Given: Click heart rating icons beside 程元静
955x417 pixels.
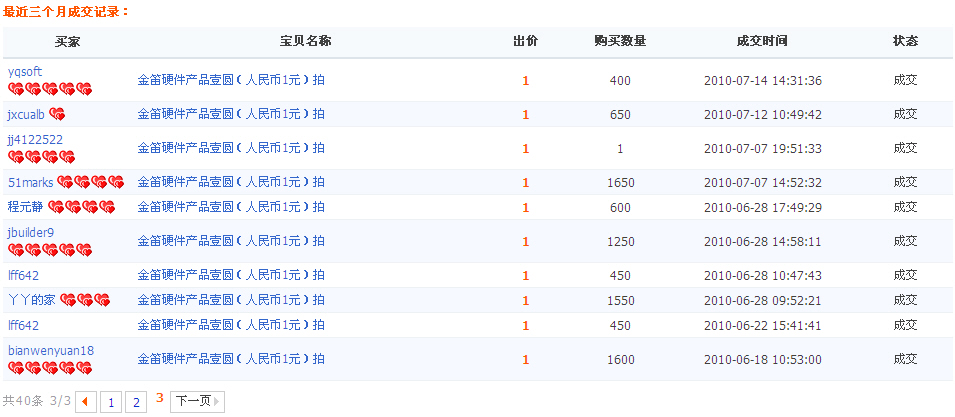Looking at the screenshot, I should coord(82,207).
